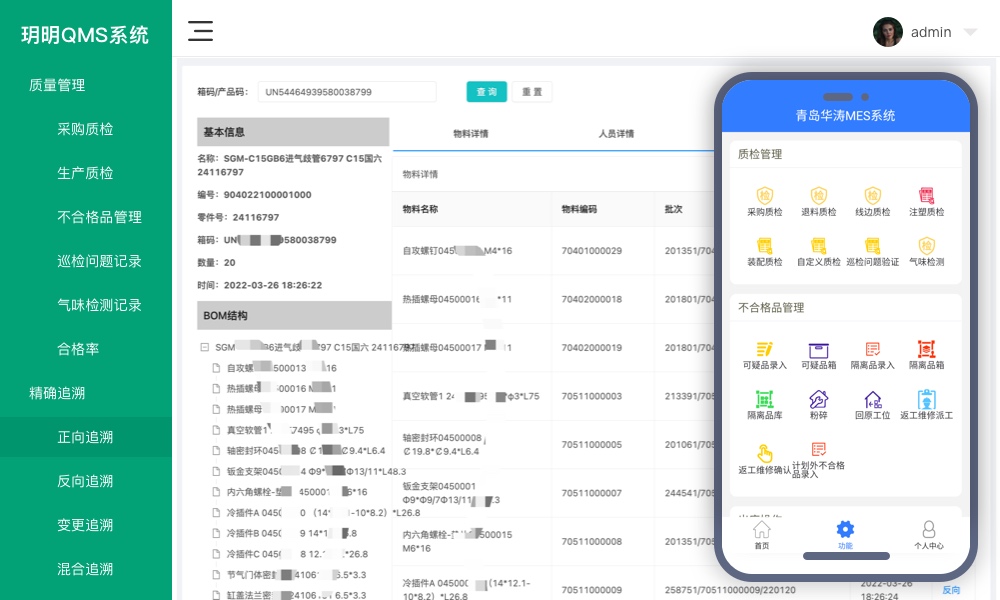Viewport: 1000px width, 600px height.
Task: Tap the green 隔离品库 icon
Action: point(764,400)
